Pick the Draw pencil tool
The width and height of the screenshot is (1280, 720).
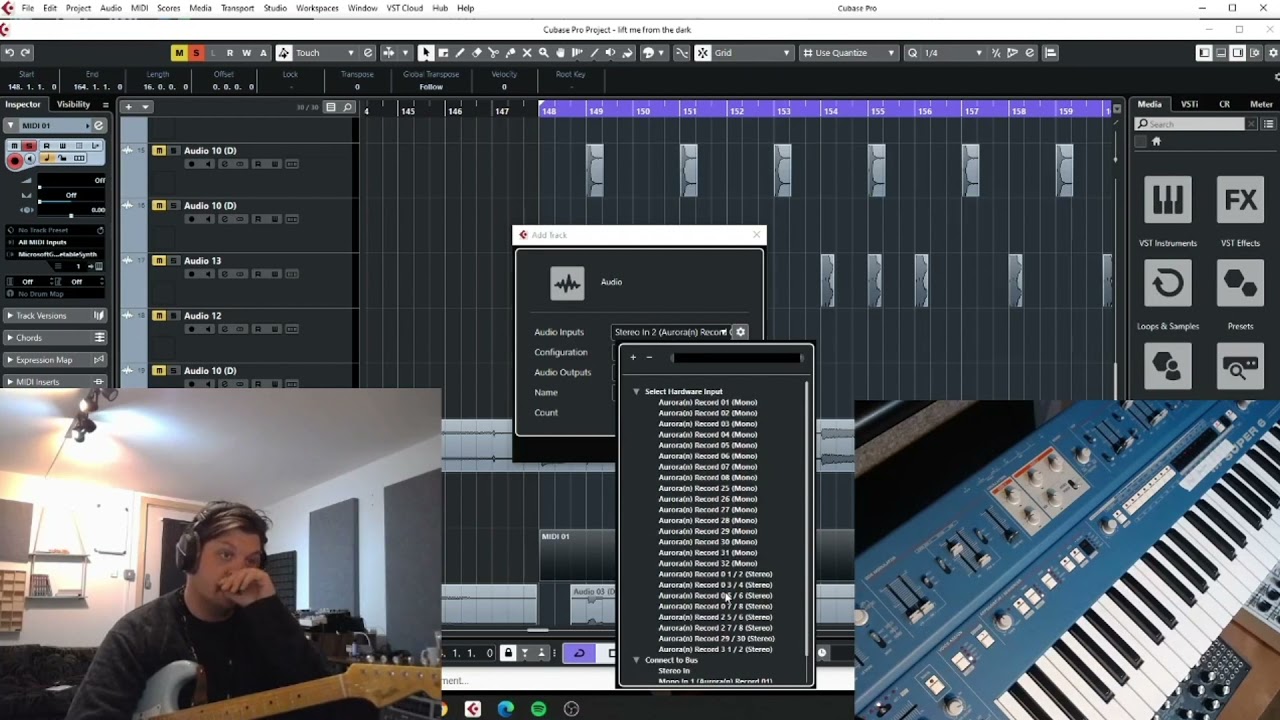(x=460, y=53)
